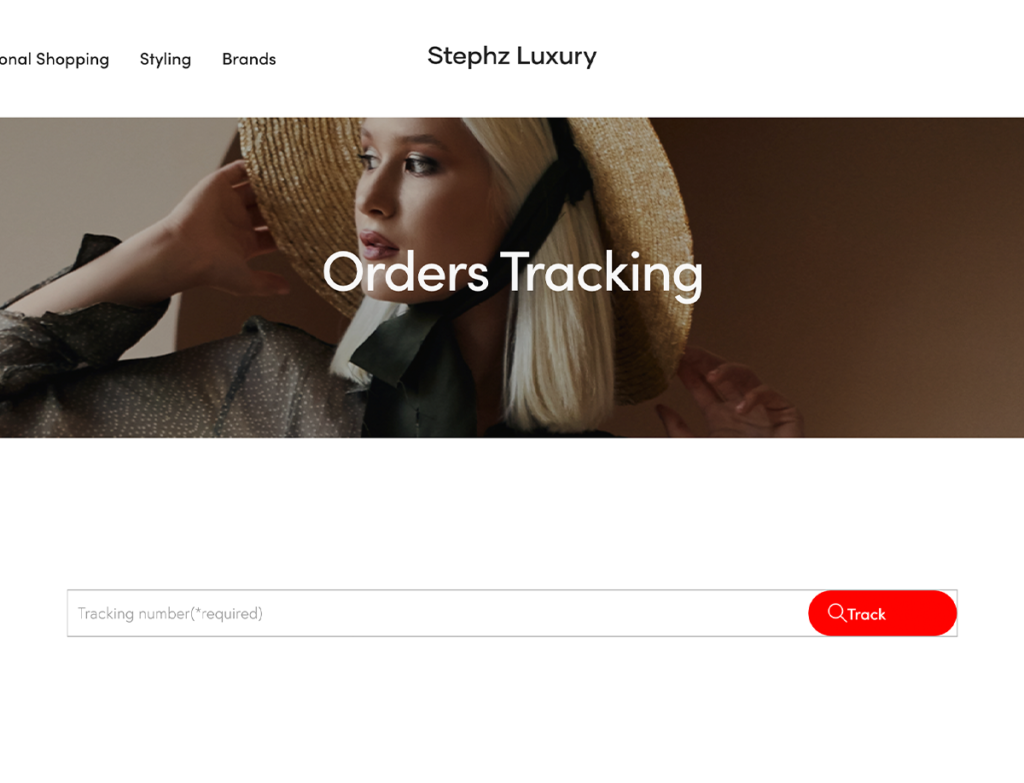
Task: Click the "Track" label text on red button
Action: (x=866, y=614)
